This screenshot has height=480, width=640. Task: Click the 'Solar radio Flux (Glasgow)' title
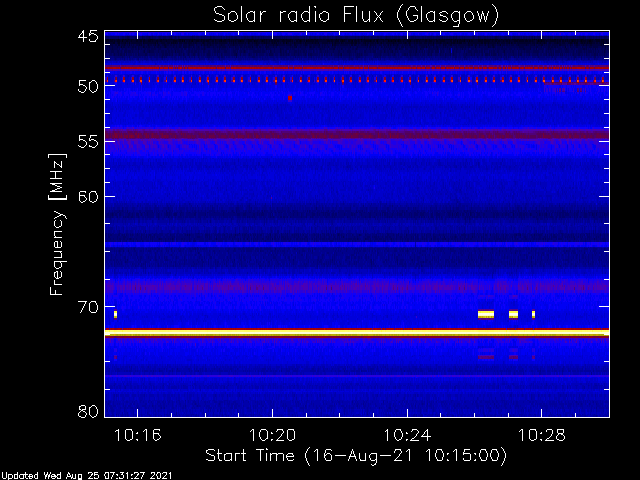tap(356, 16)
